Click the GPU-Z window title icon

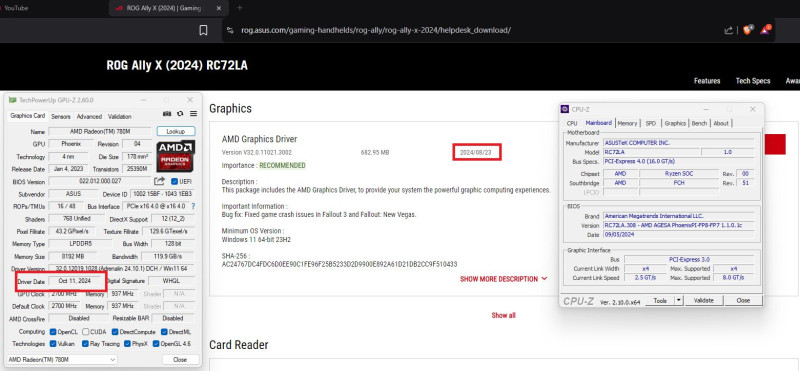coord(13,100)
